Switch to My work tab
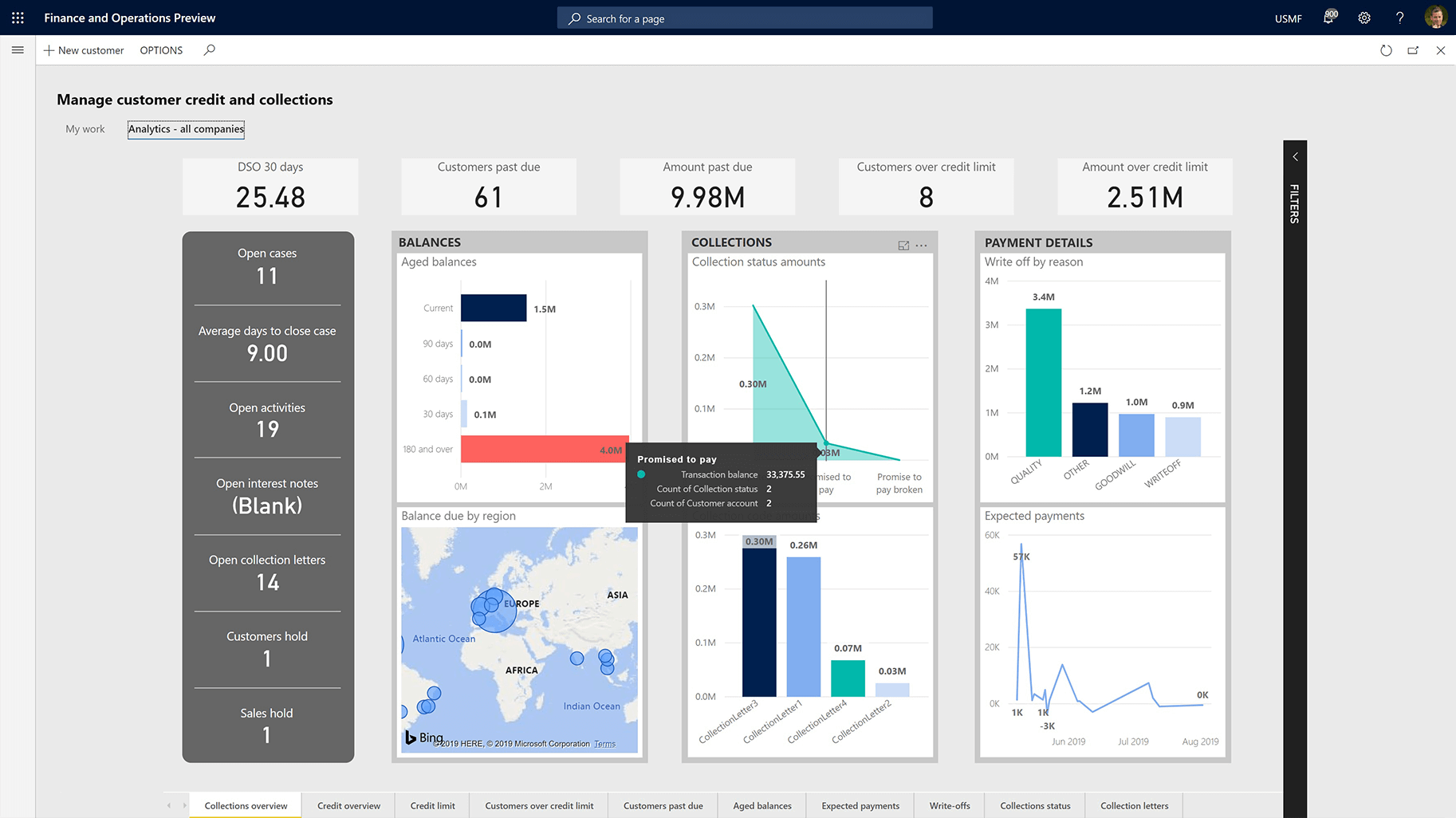Viewport: 1456px width, 818px height. tap(85, 129)
